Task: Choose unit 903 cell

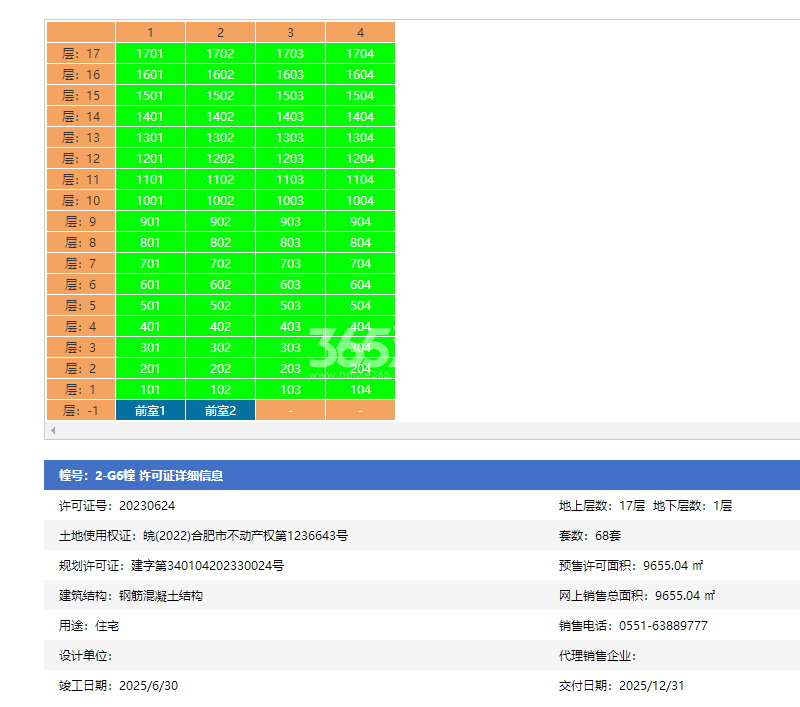Action: 290,221
